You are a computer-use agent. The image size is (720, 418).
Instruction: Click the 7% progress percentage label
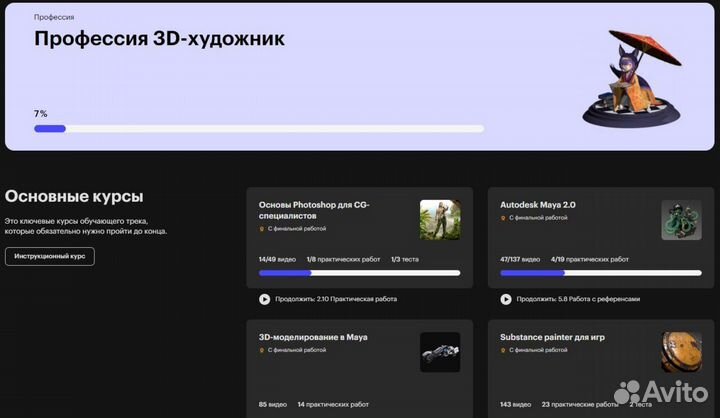point(40,113)
